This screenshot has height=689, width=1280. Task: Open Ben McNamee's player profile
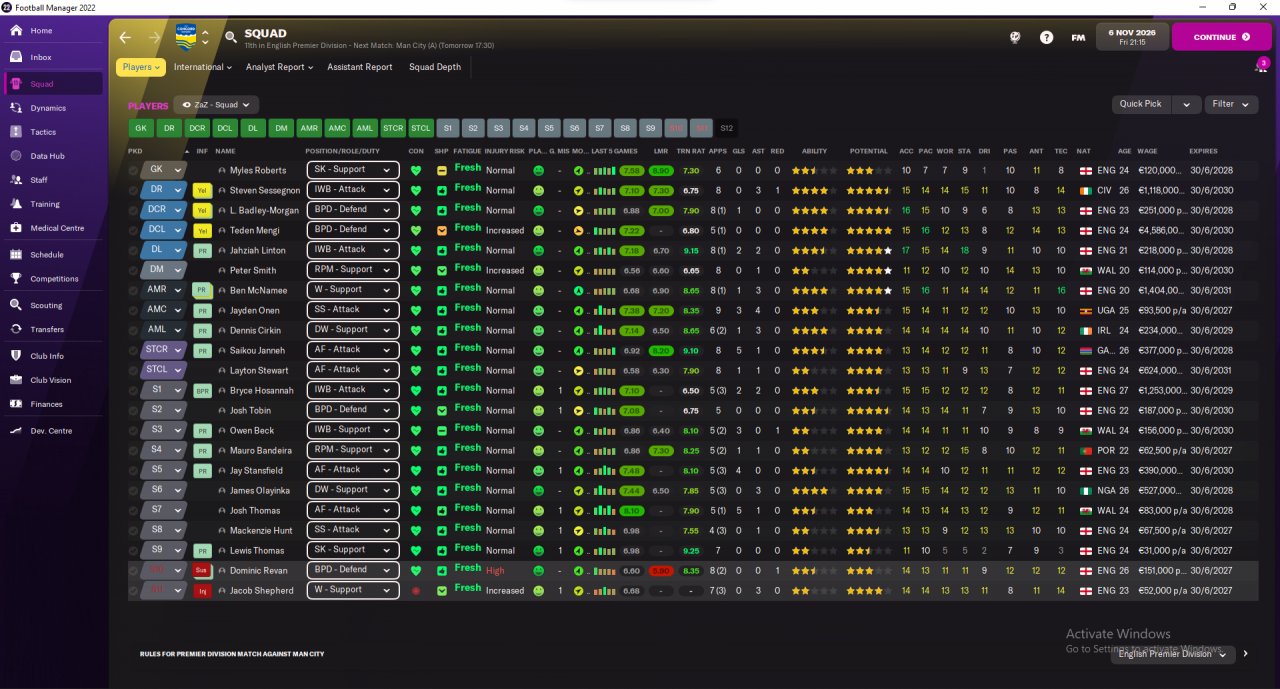(x=258, y=290)
